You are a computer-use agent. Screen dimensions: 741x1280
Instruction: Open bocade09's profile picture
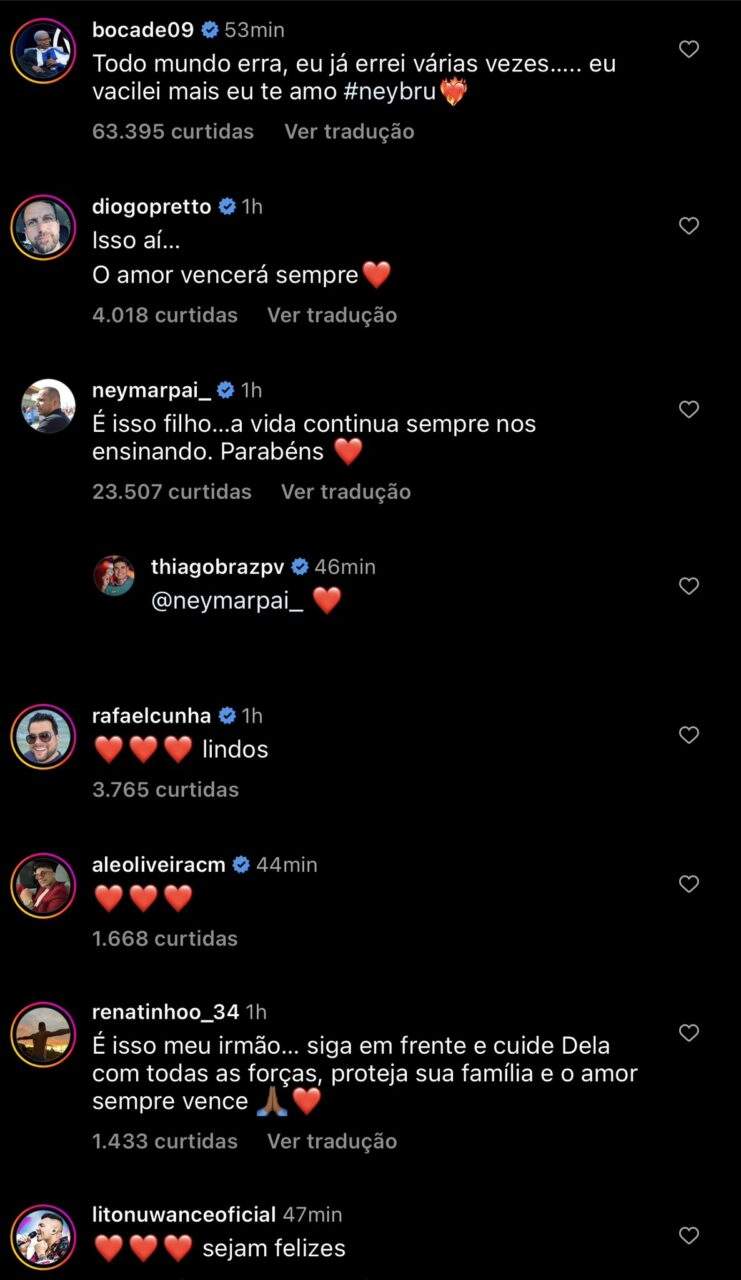[x=43, y=50]
